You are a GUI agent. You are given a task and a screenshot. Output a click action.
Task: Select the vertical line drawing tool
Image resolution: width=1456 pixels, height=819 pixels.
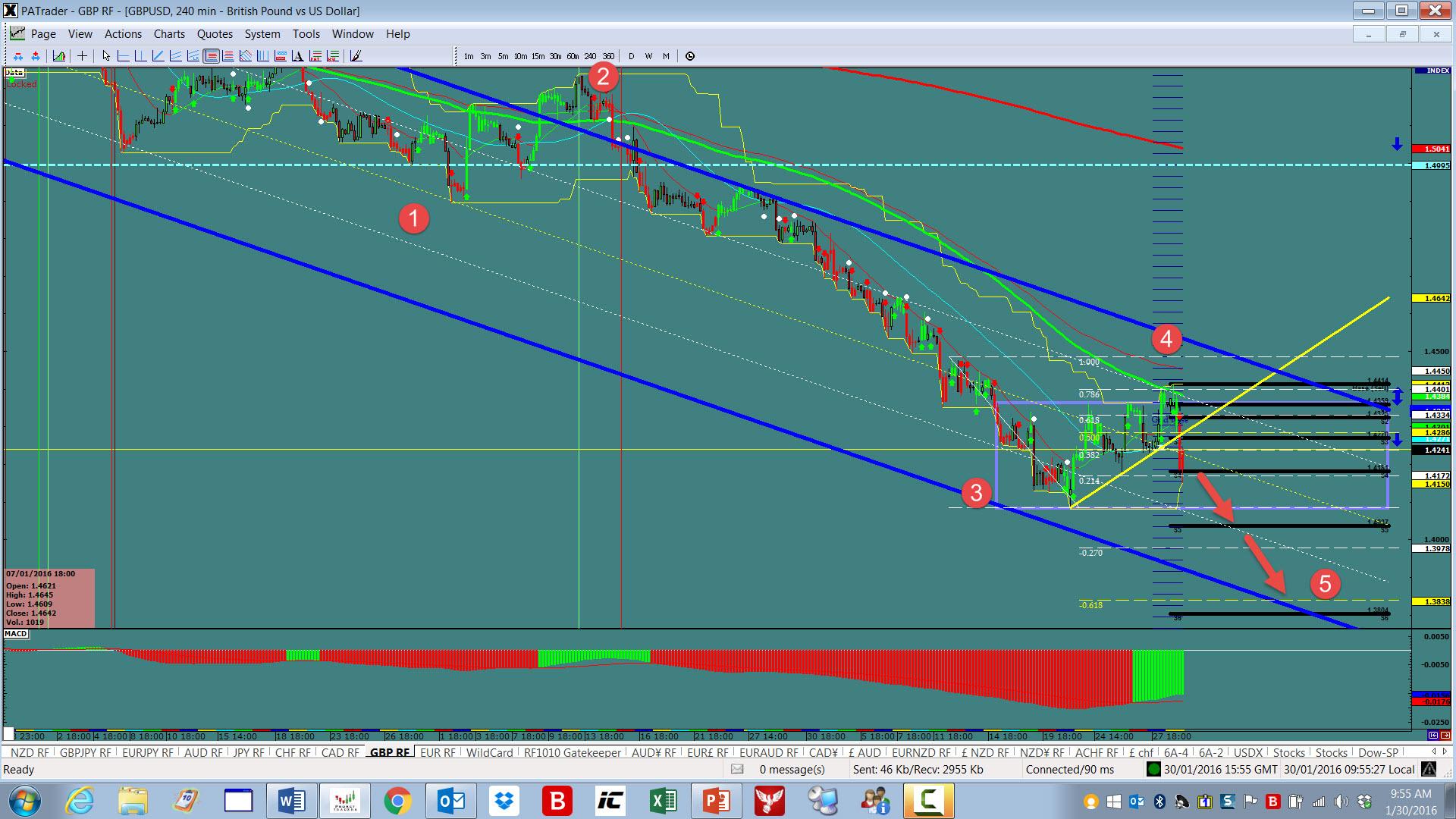click(x=140, y=55)
